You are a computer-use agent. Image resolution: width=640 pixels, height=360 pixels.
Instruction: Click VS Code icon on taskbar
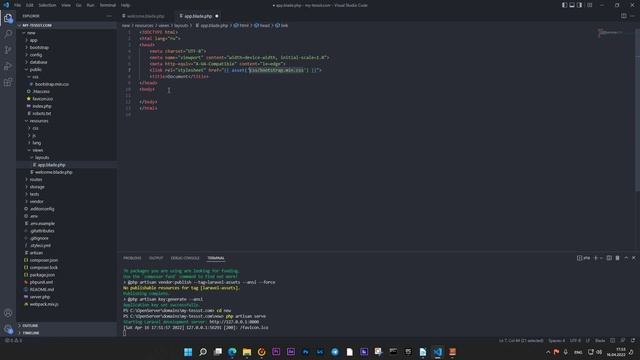click(x=438, y=352)
